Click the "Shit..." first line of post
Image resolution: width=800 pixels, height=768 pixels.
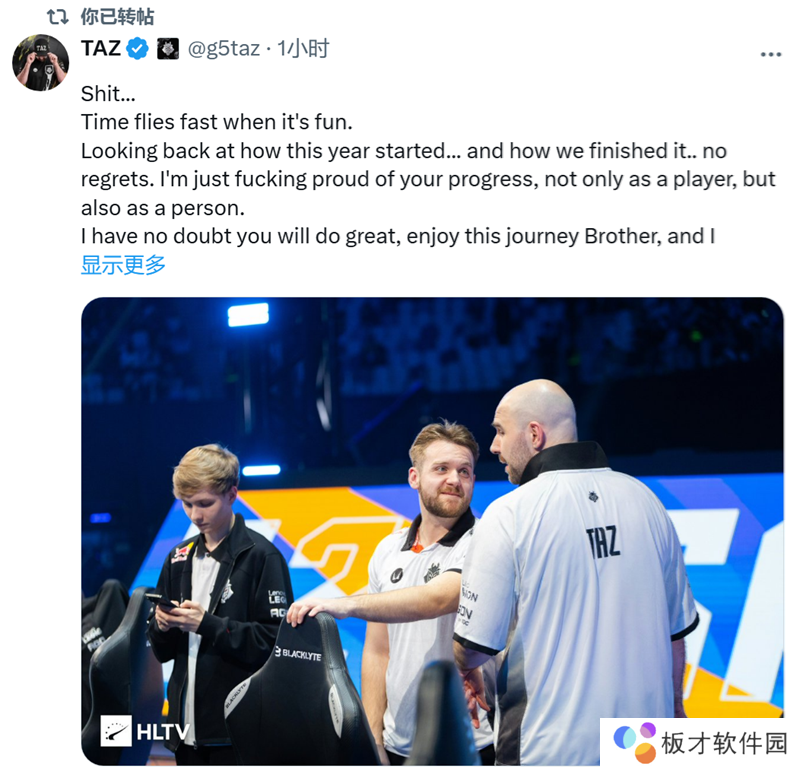pyautogui.click(x=108, y=94)
